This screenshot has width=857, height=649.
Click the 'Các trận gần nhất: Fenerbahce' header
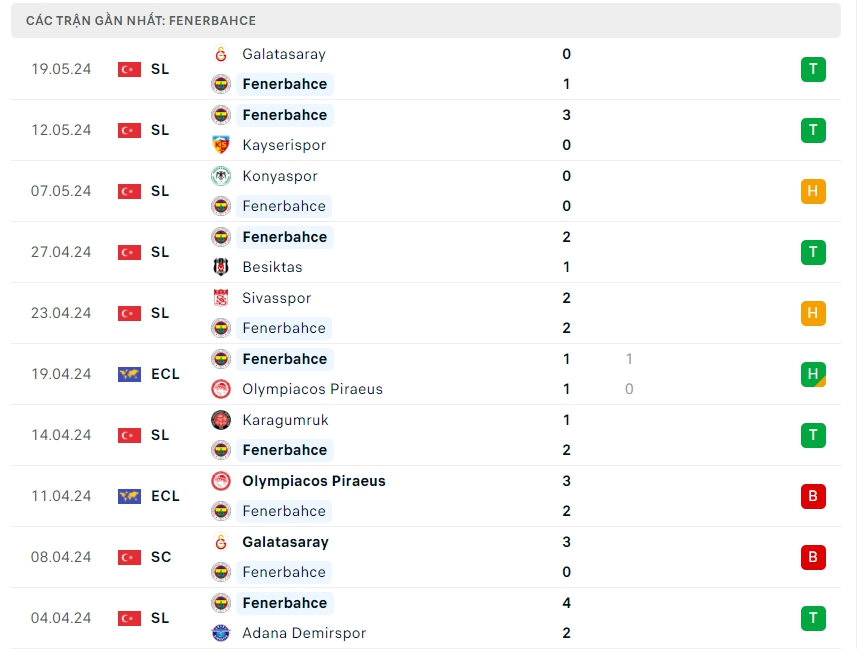pyautogui.click(x=141, y=20)
